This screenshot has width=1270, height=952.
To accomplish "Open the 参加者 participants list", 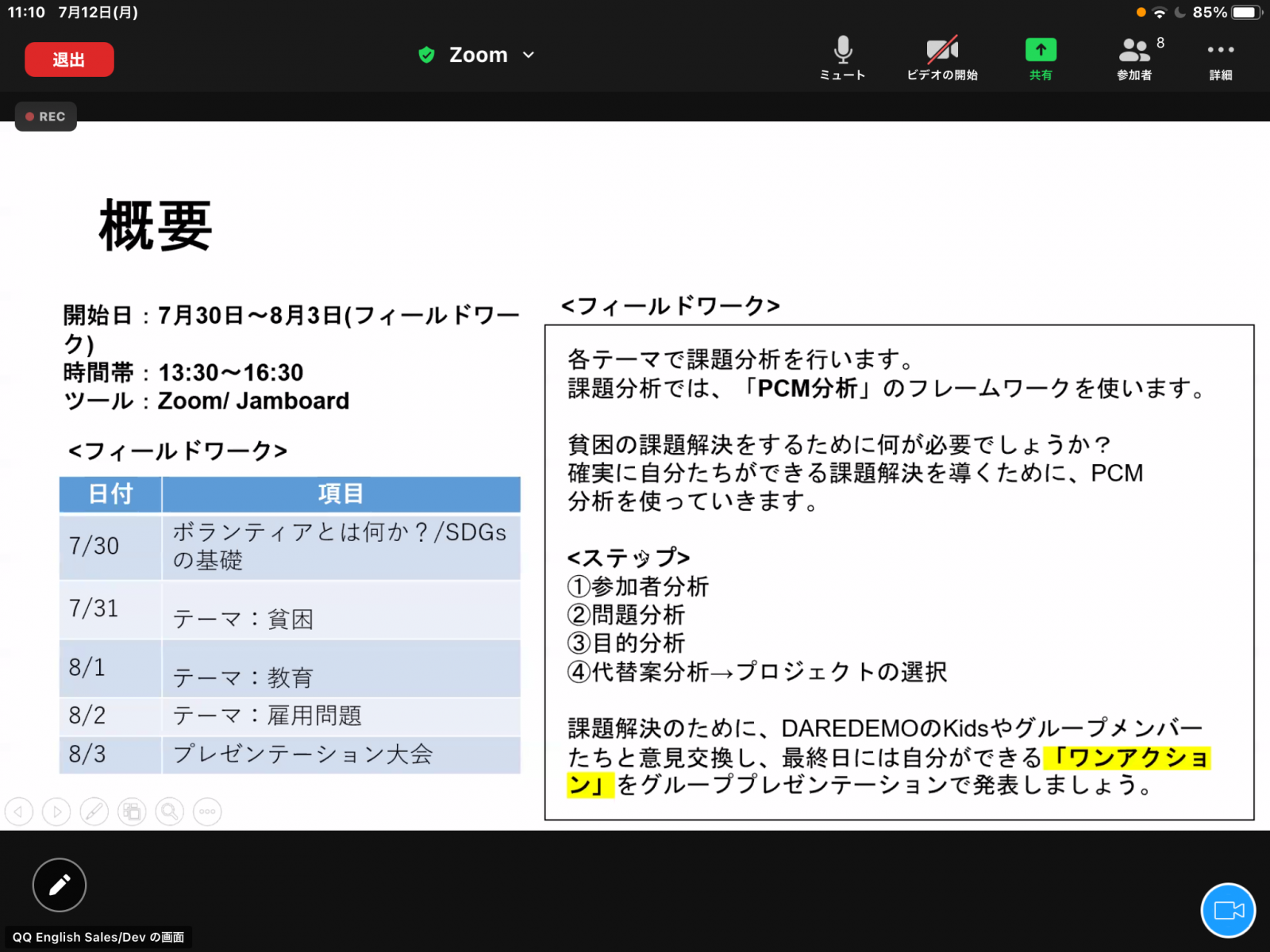I will [1137, 59].
